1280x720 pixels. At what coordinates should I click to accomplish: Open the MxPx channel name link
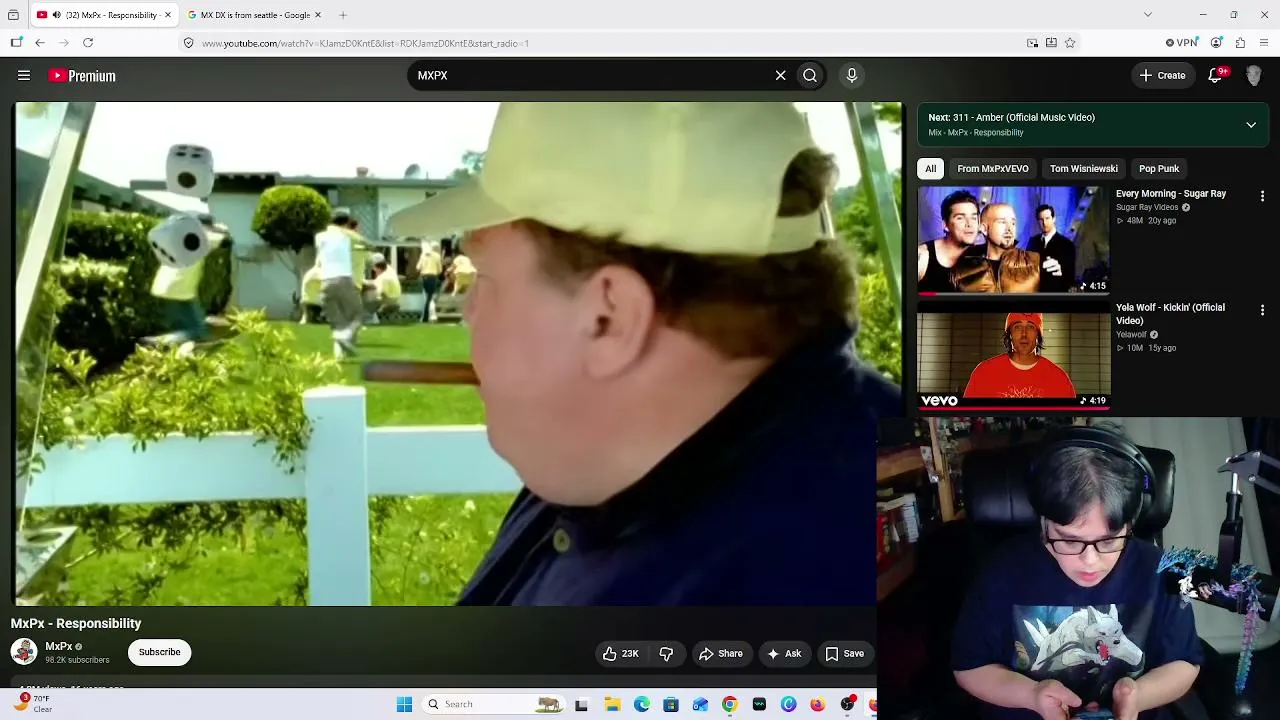click(59, 646)
